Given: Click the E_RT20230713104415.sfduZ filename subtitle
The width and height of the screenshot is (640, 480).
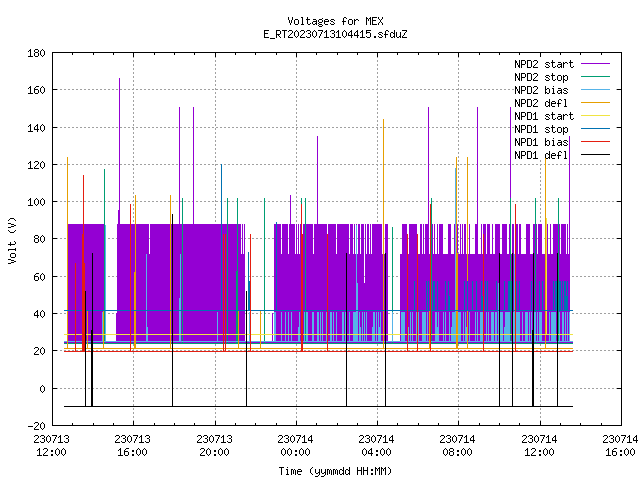Looking at the screenshot, I should (x=335, y=34).
